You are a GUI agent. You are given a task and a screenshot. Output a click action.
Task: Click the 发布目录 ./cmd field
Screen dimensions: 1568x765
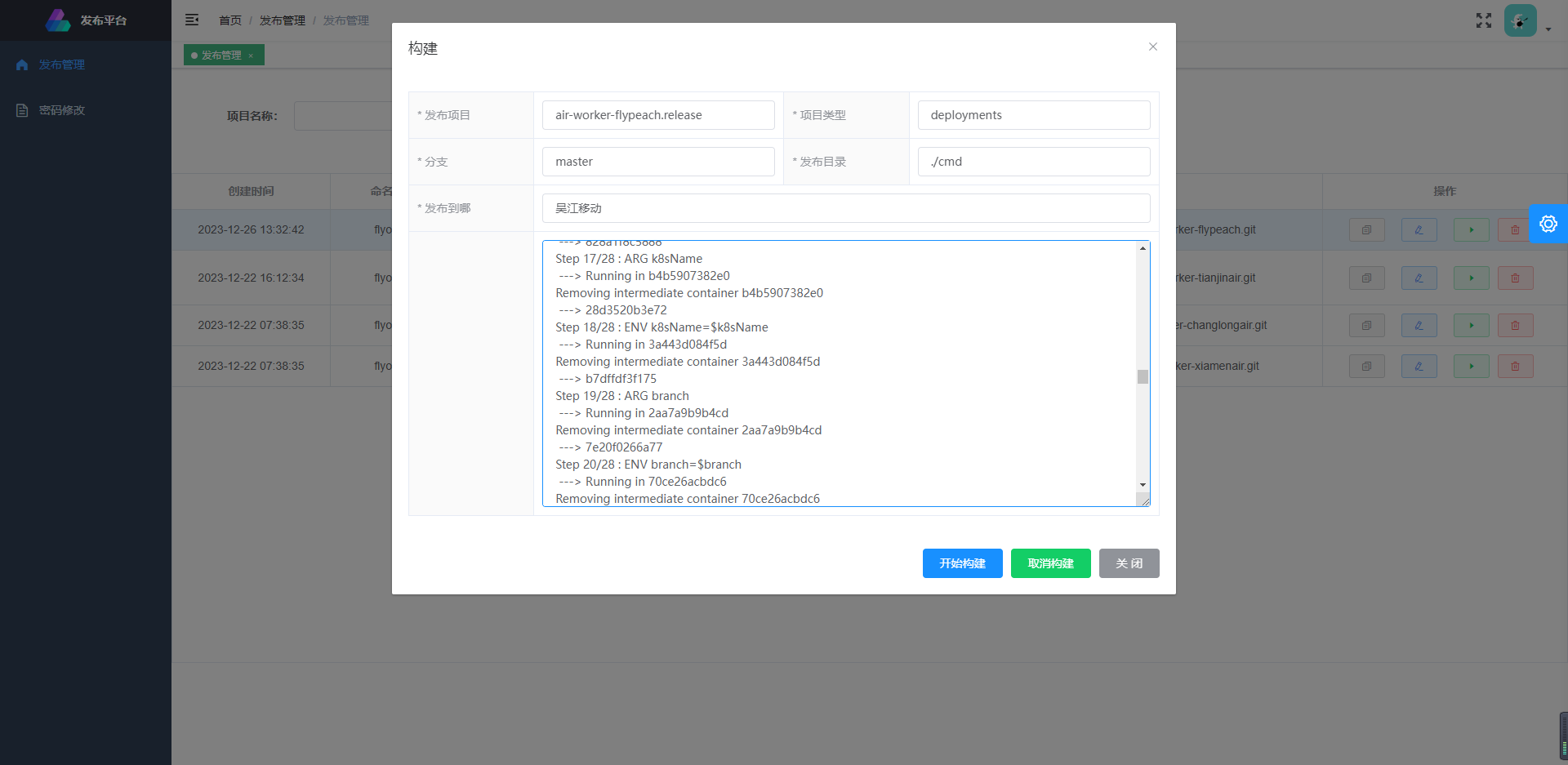pos(1034,162)
